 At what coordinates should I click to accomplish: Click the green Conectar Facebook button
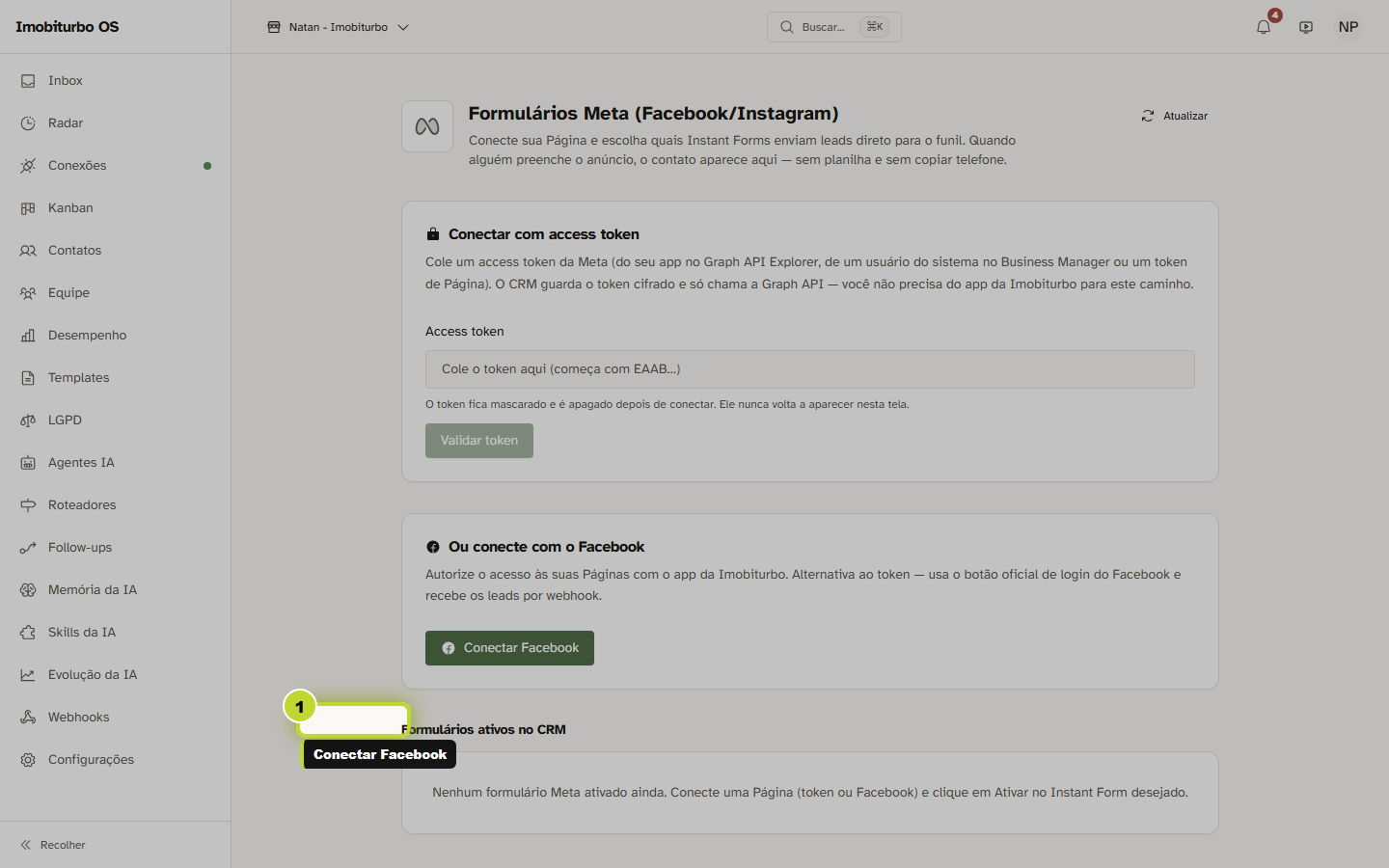[x=509, y=648]
